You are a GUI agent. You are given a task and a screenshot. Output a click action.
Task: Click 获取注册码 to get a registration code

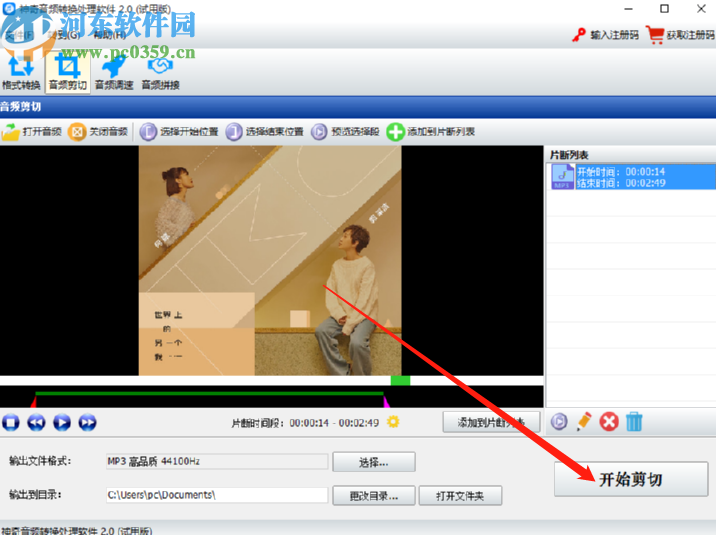click(x=680, y=35)
